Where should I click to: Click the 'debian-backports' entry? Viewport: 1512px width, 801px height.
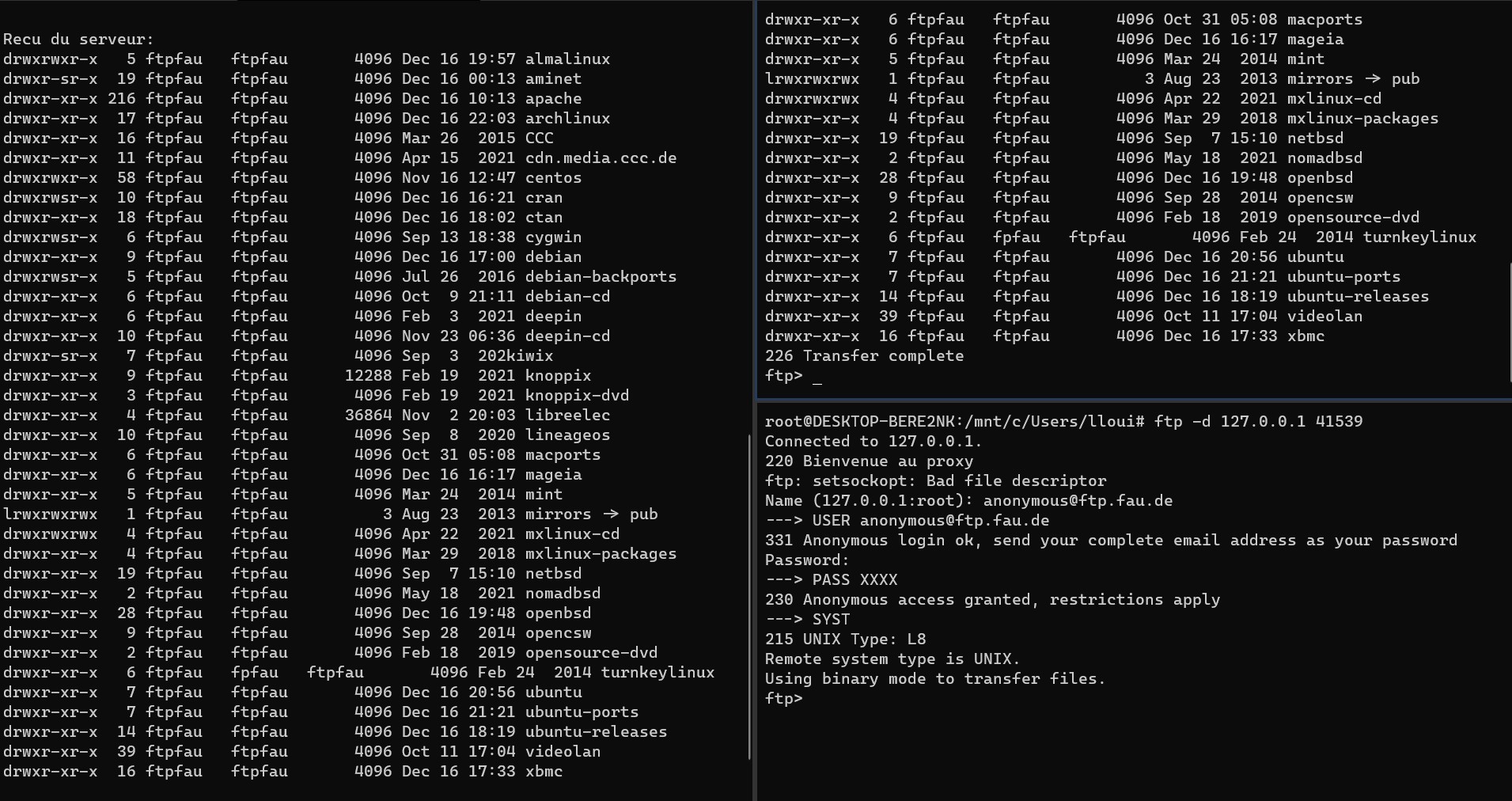pyautogui.click(x=601, y=277)
